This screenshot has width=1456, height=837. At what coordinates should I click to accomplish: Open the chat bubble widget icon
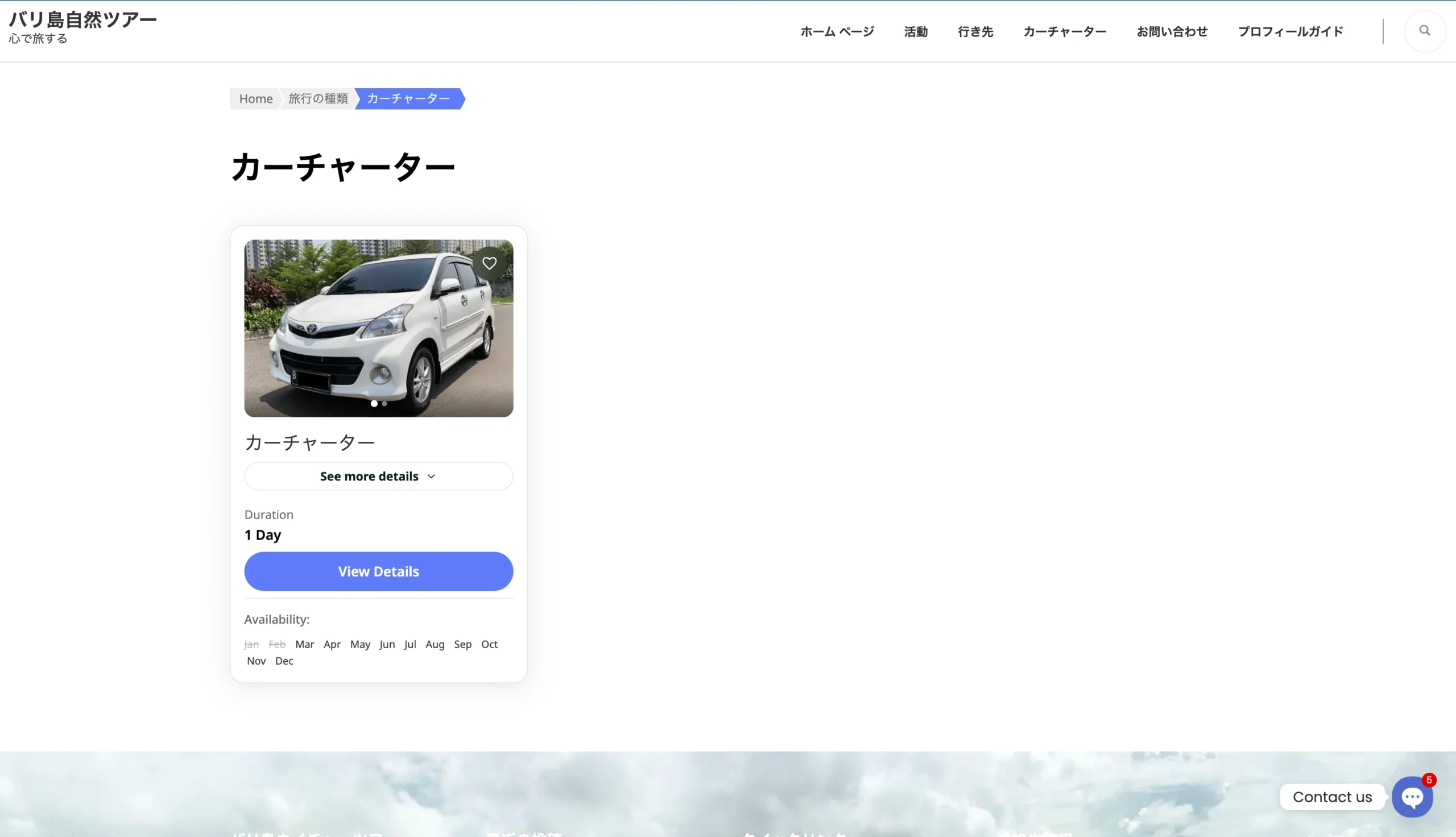(x=1411, y=797)
